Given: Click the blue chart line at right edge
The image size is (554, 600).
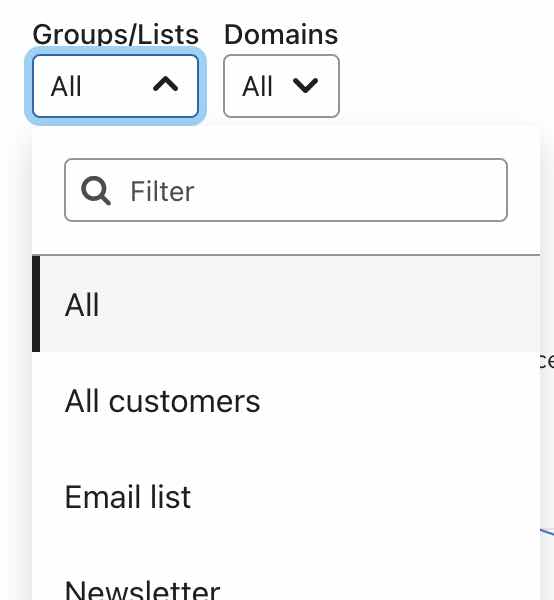Looking at the screenshot, I should [x=547, y=532].
